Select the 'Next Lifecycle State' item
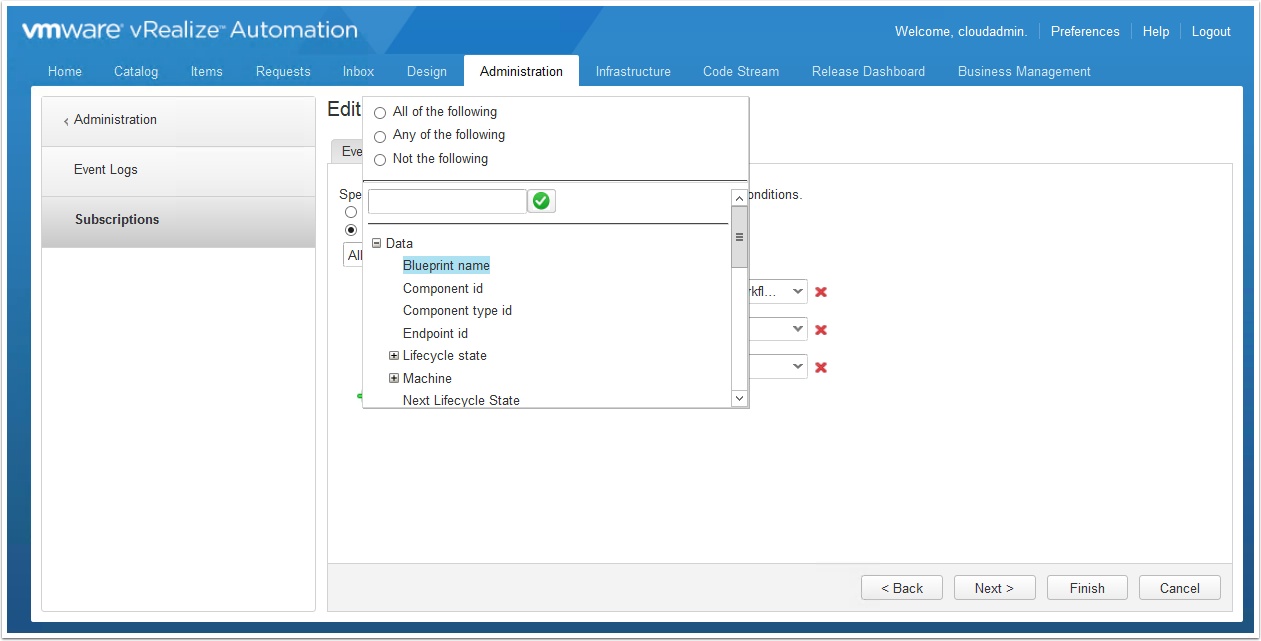The width and height of the screenshot is (1261, 641). pos(461,400)
